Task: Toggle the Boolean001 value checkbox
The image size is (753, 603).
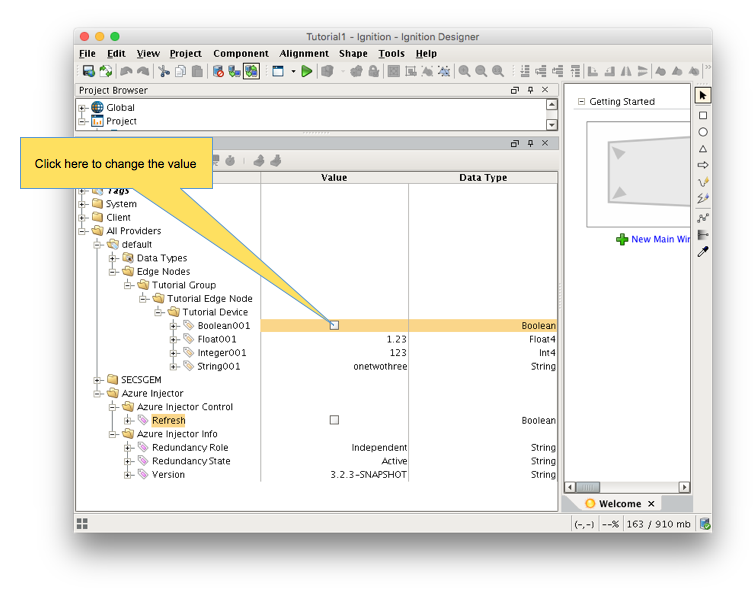Action: click(334, 325)
